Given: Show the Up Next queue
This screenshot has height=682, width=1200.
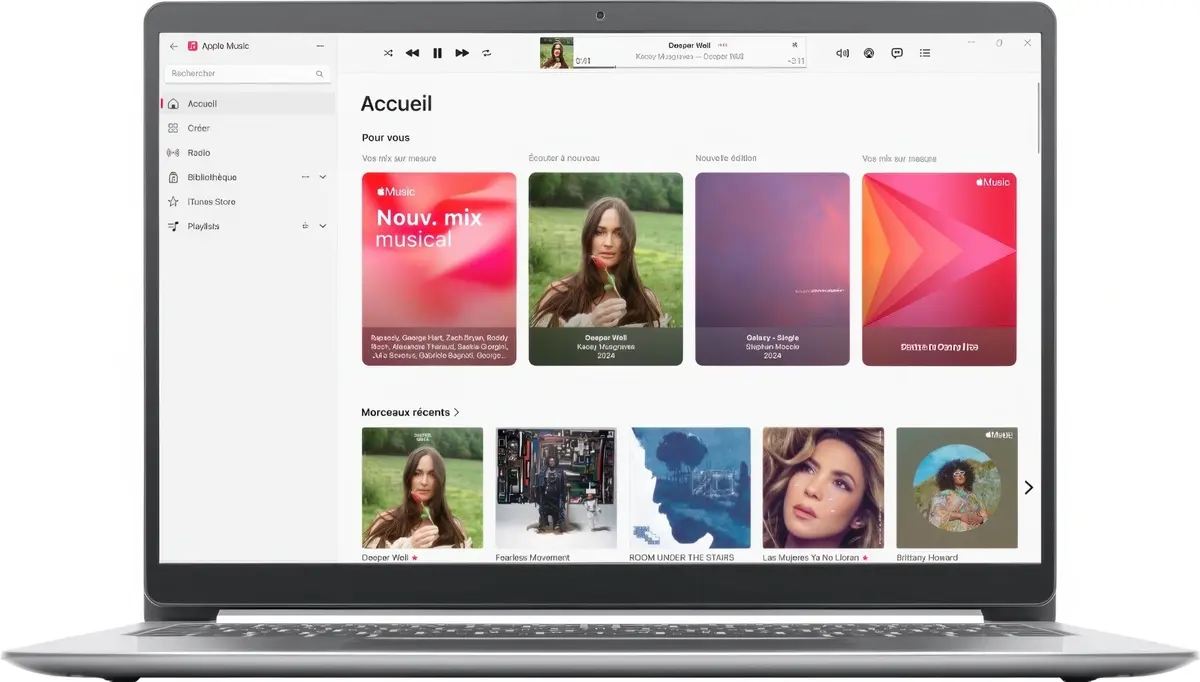Looking at the screenshot, I should point(925,53).
